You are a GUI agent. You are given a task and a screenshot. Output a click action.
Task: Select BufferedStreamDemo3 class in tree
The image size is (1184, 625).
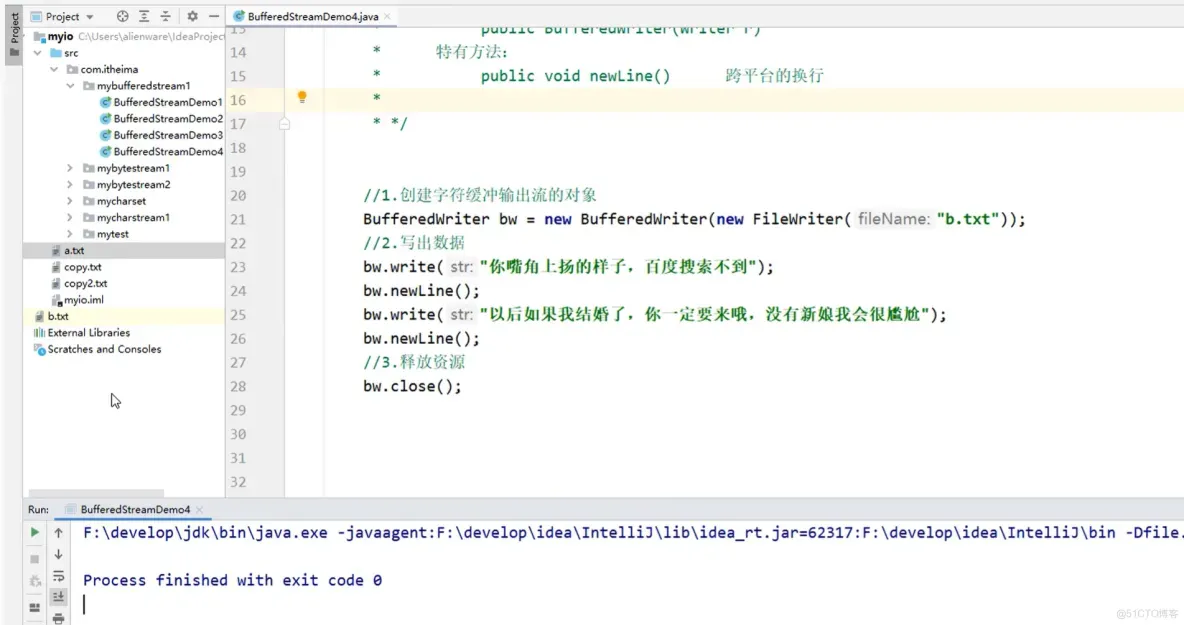[168, 135]
